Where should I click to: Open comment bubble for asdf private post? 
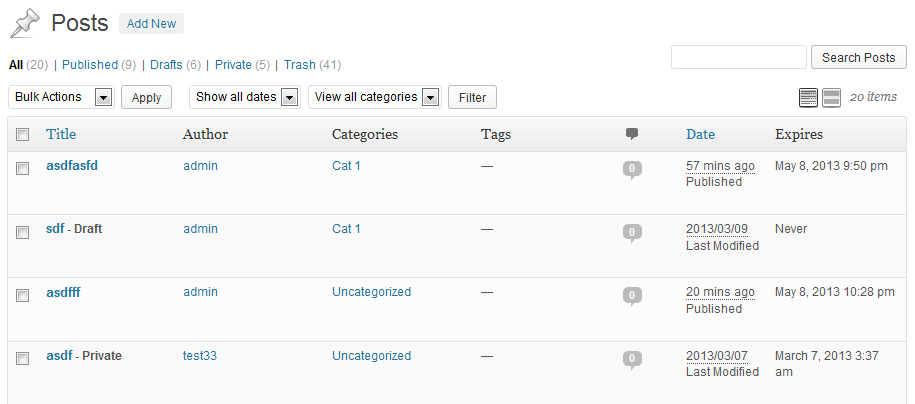point(632,358)
